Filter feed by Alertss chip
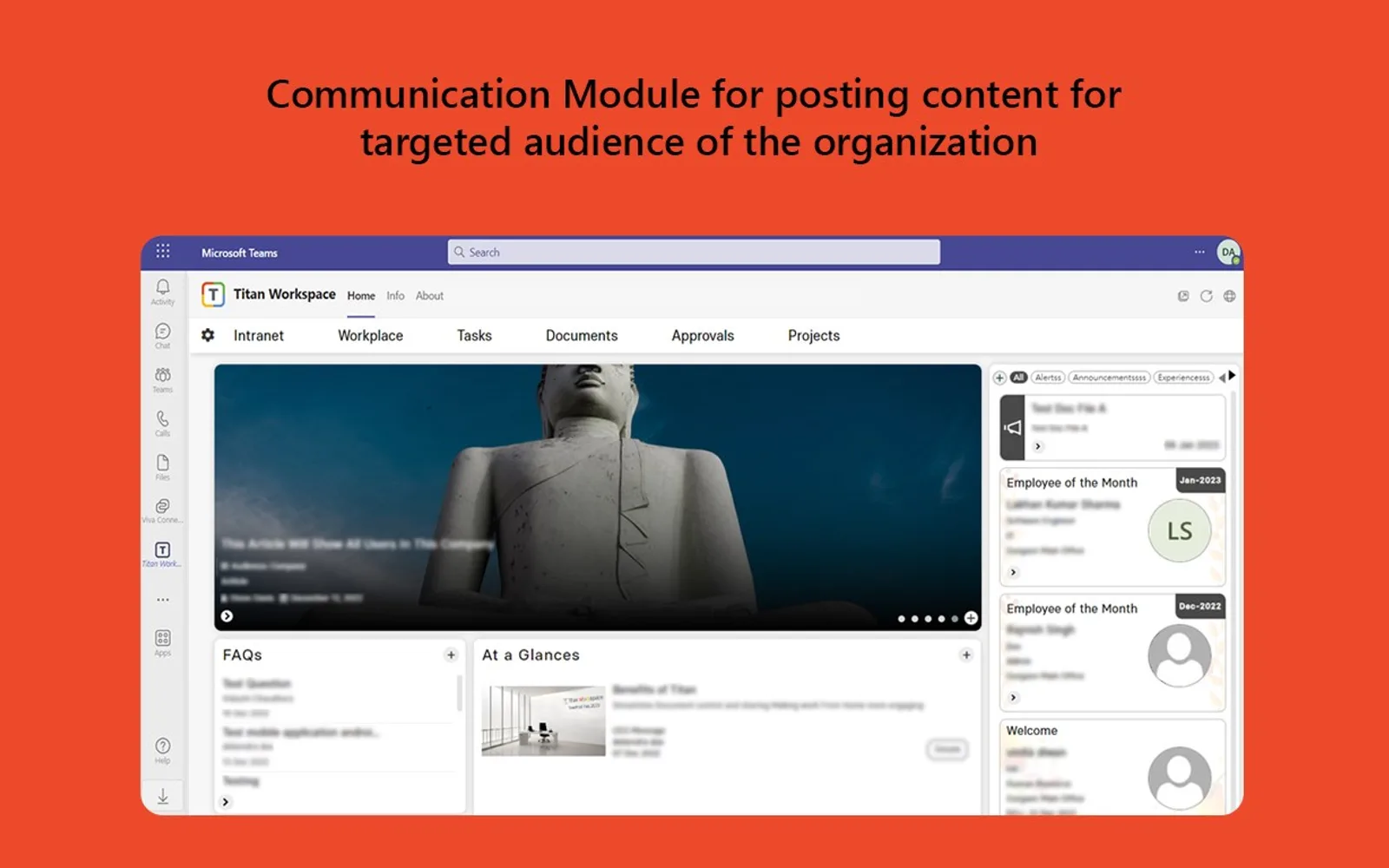 1048,378
